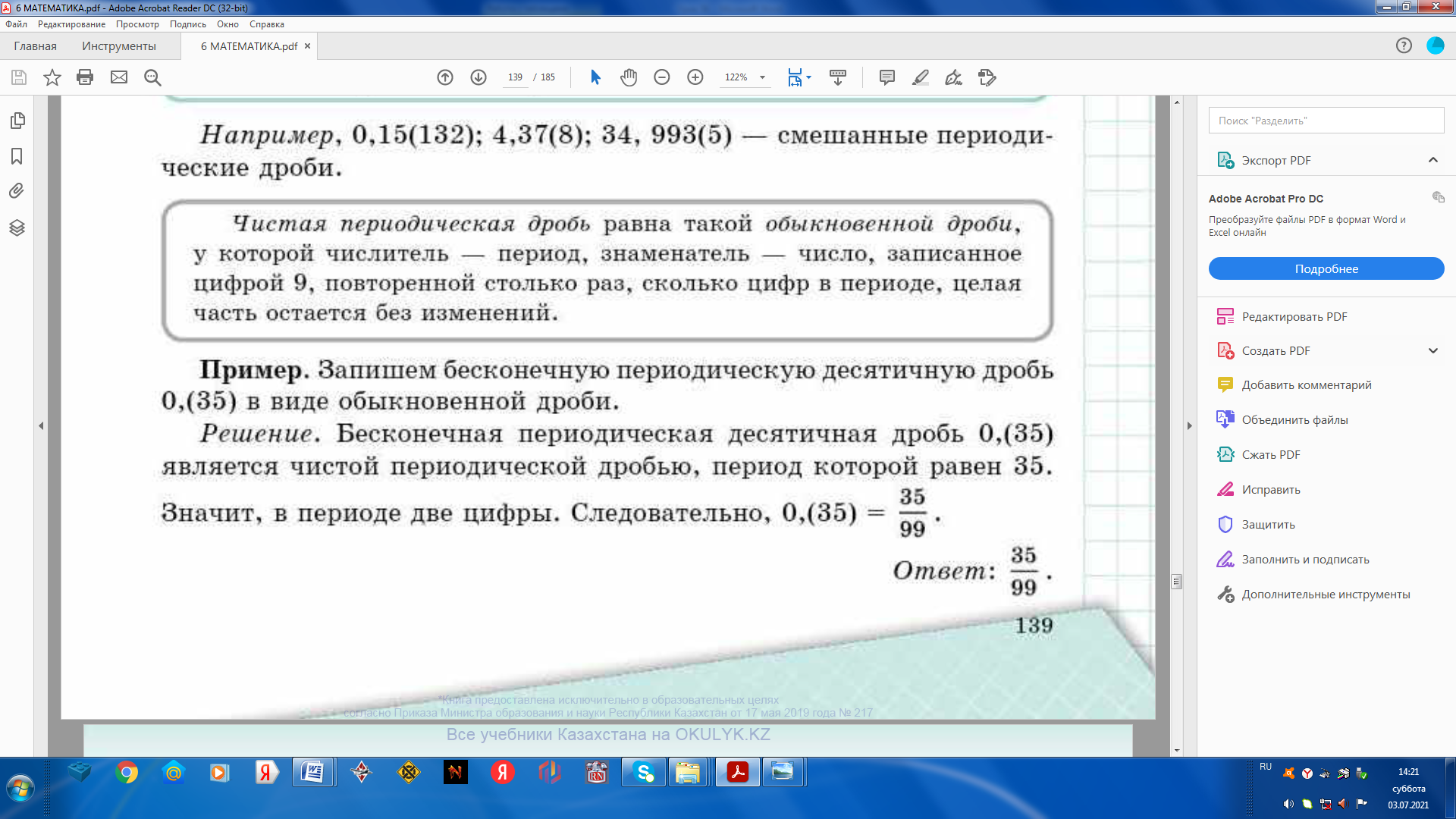Click the scroll down arrow of document
This screenshot has height=819, width=1456.
(1176, 751)
